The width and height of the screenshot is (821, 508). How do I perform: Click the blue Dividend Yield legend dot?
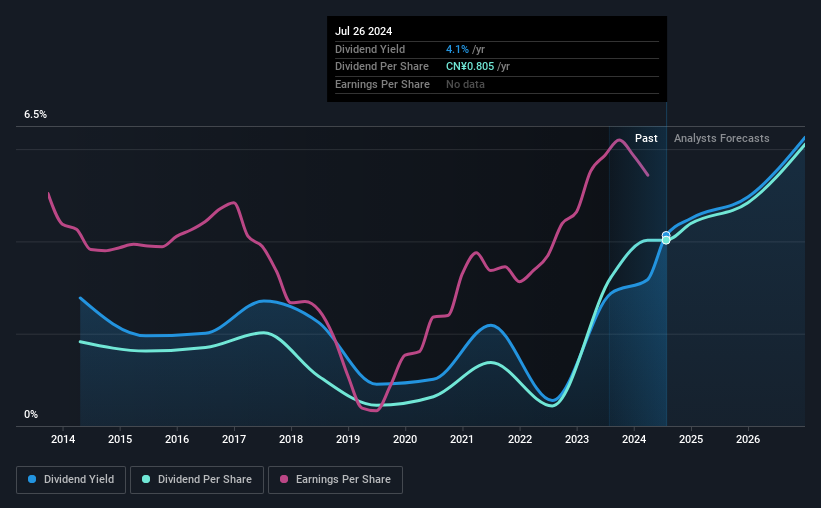pyautogui.click(x=32, y=479)
